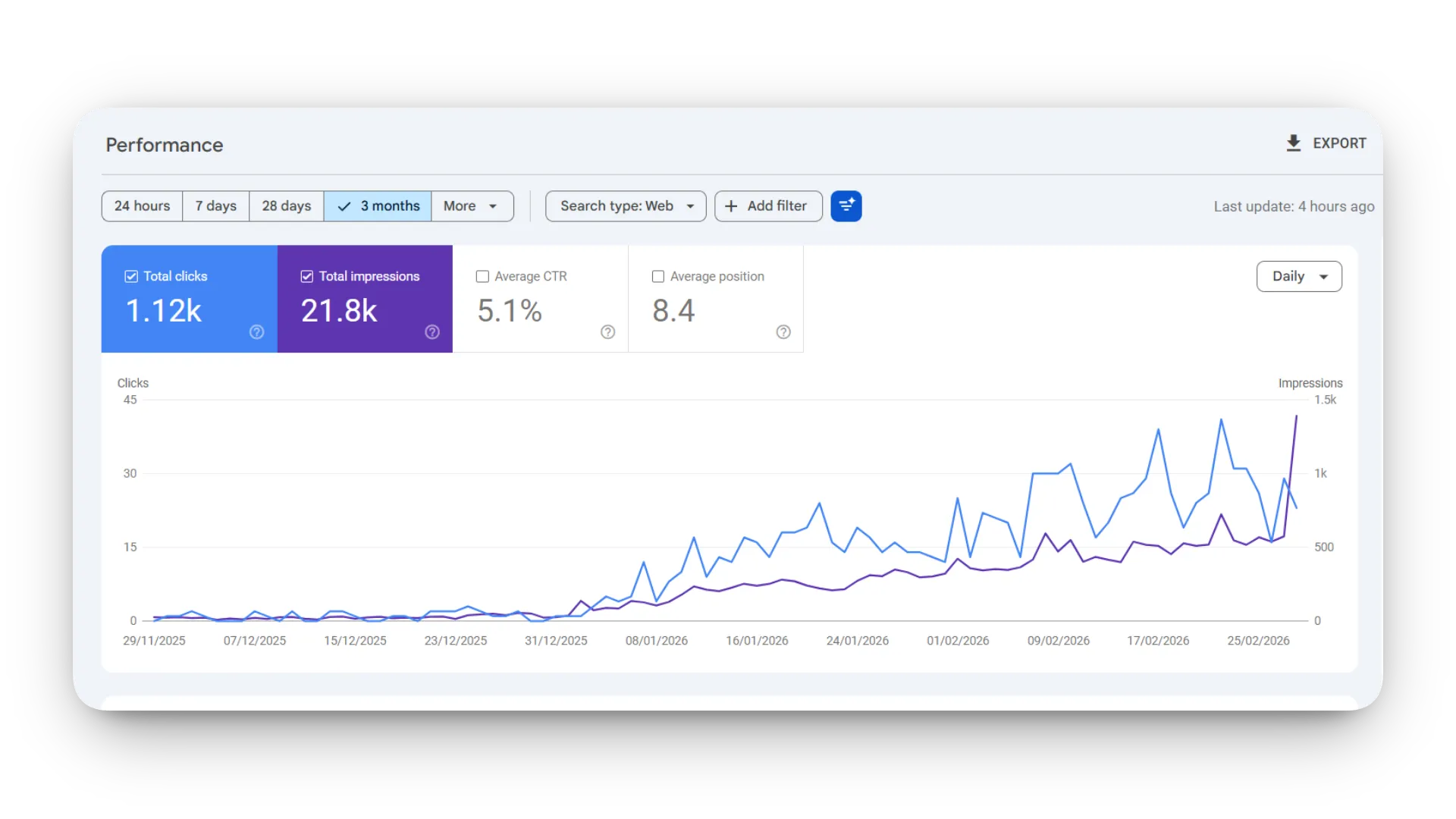Switch to the 28 days range

coord(286,206)
